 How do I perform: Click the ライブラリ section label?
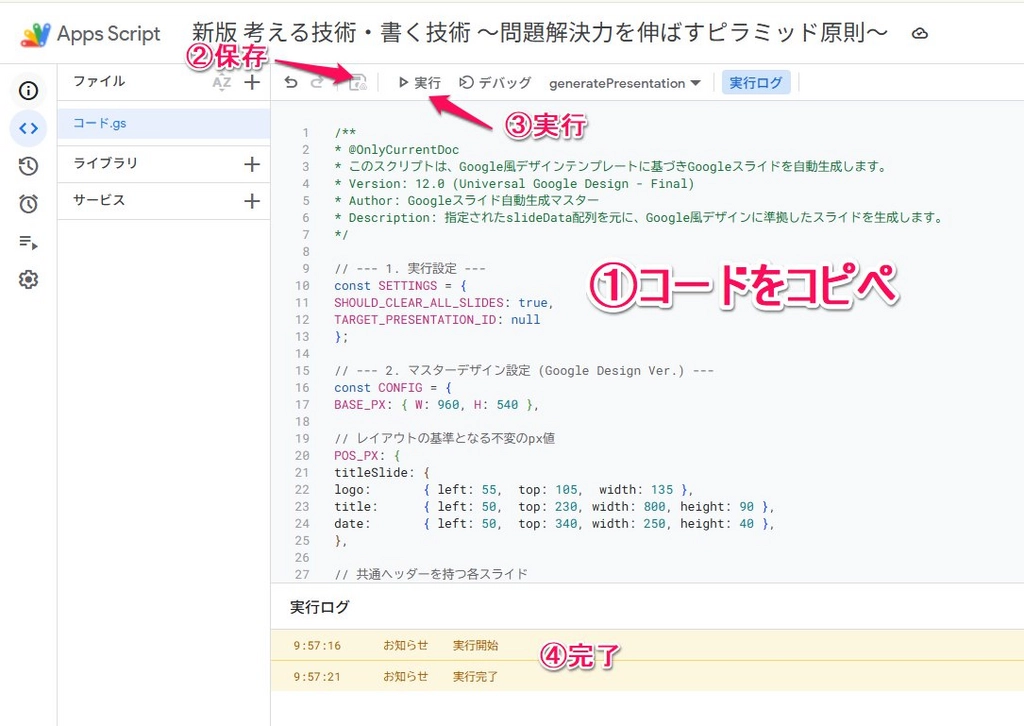[105, 163]
